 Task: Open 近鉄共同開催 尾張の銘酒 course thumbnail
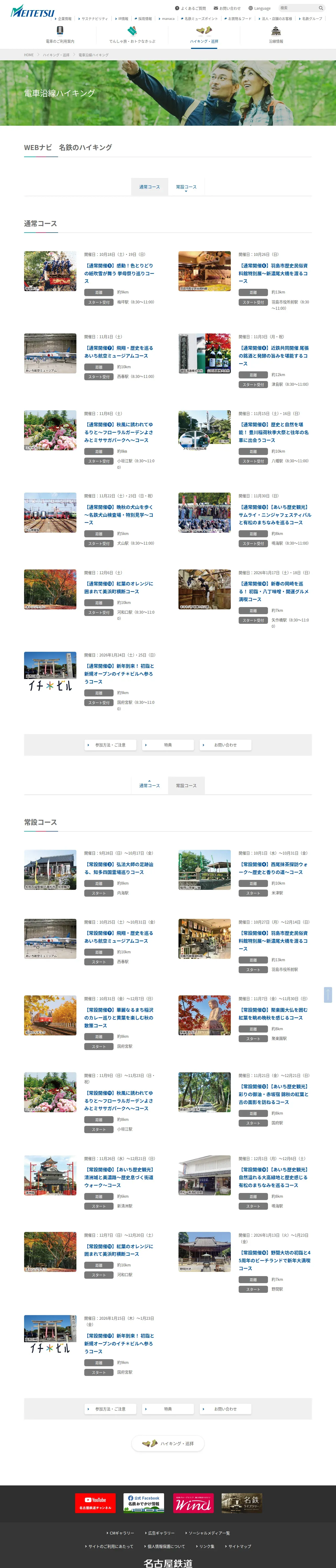pos(204,353)
